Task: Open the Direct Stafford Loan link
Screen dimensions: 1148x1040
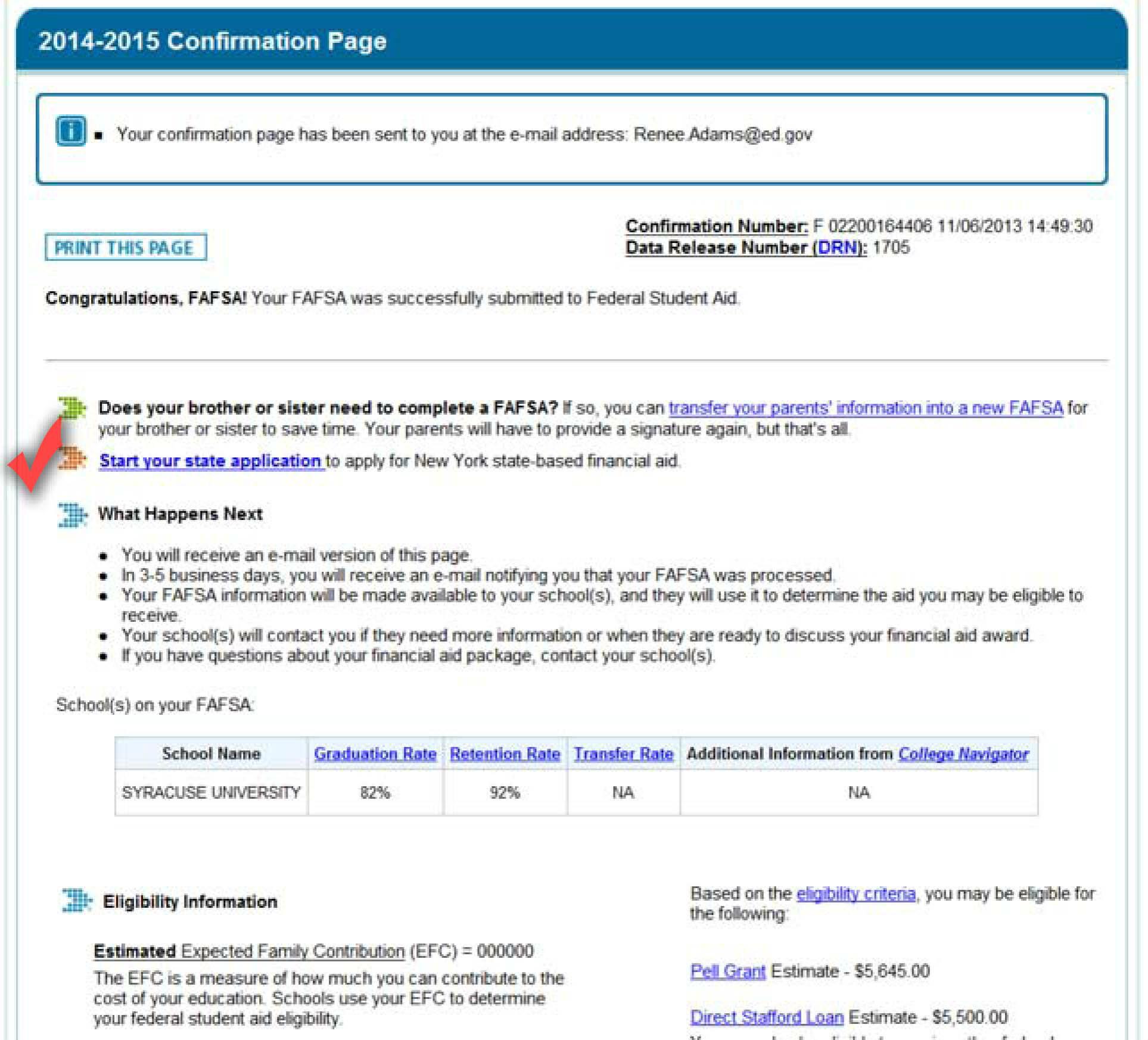Action: coord(766,1017)
